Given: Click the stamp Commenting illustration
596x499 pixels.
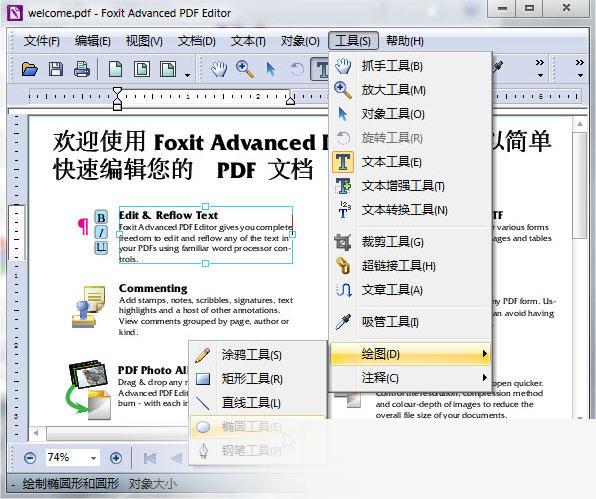Looking at the screenshot, I should pyautogui.click(x=89, y=307).
